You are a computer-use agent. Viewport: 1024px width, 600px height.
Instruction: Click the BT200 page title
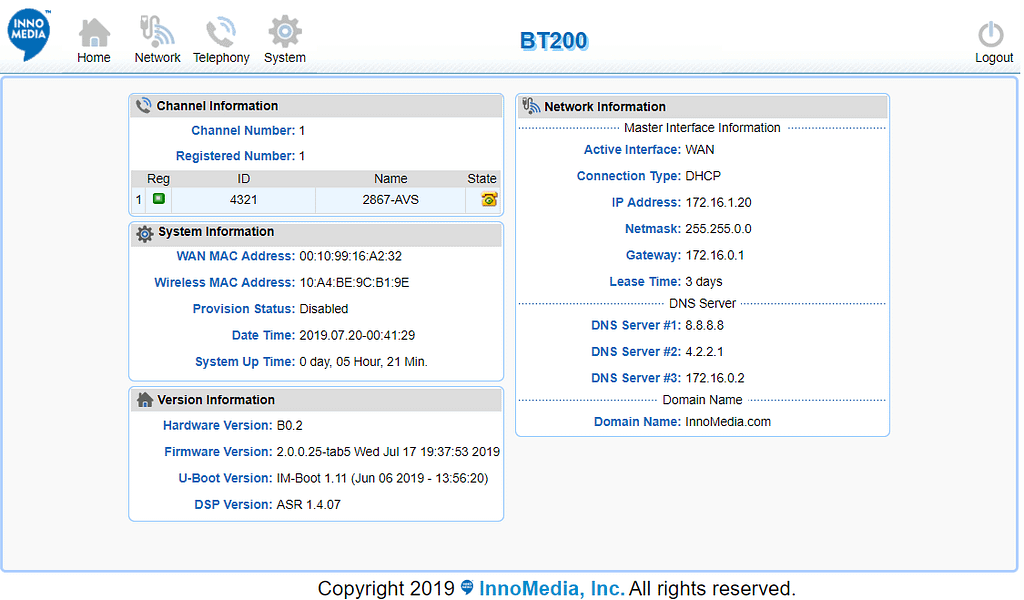pyautogui.click(x=554, y=40)
